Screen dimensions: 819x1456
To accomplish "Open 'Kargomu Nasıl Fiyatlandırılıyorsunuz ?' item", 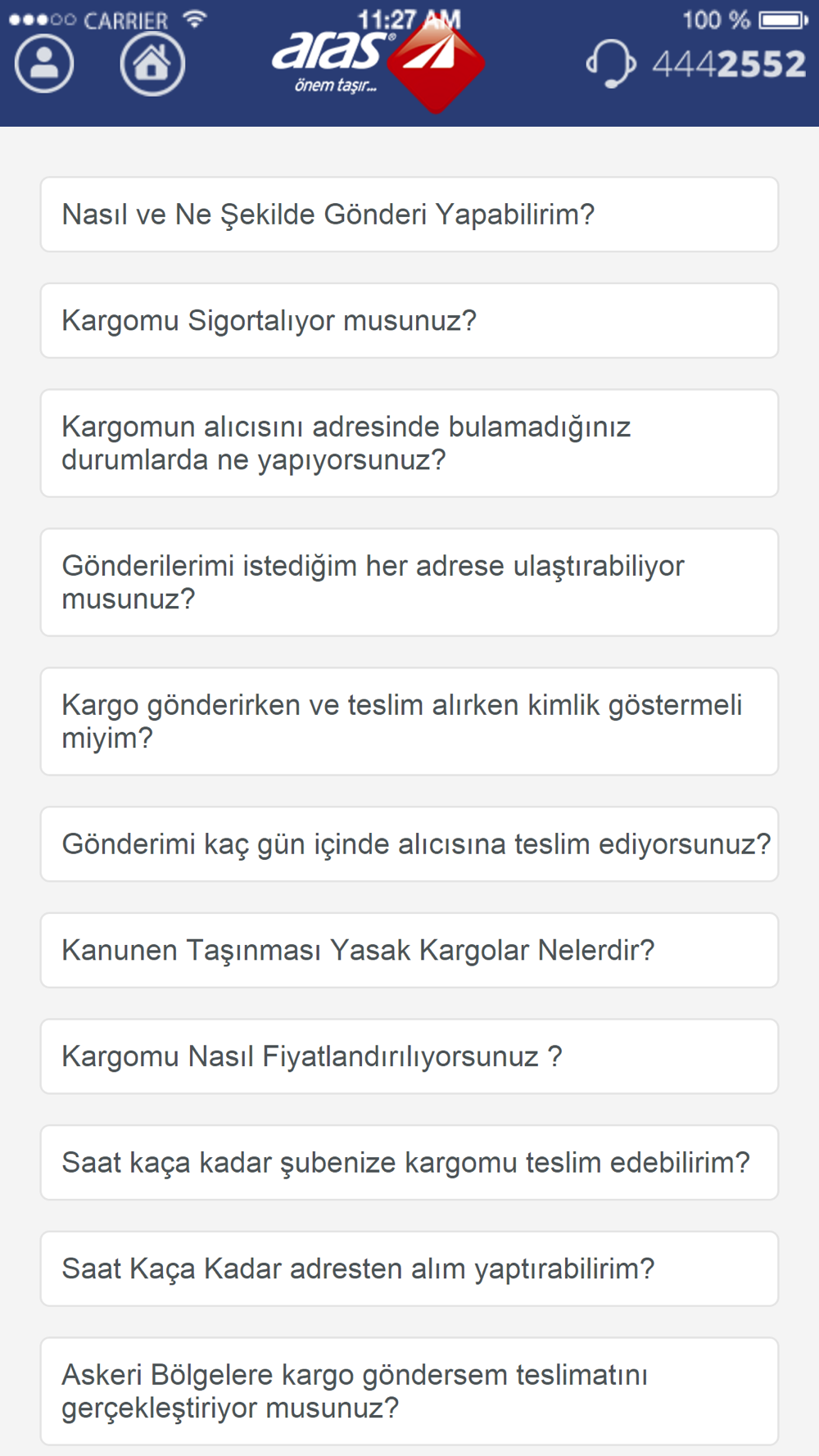I will (409, 1056).
